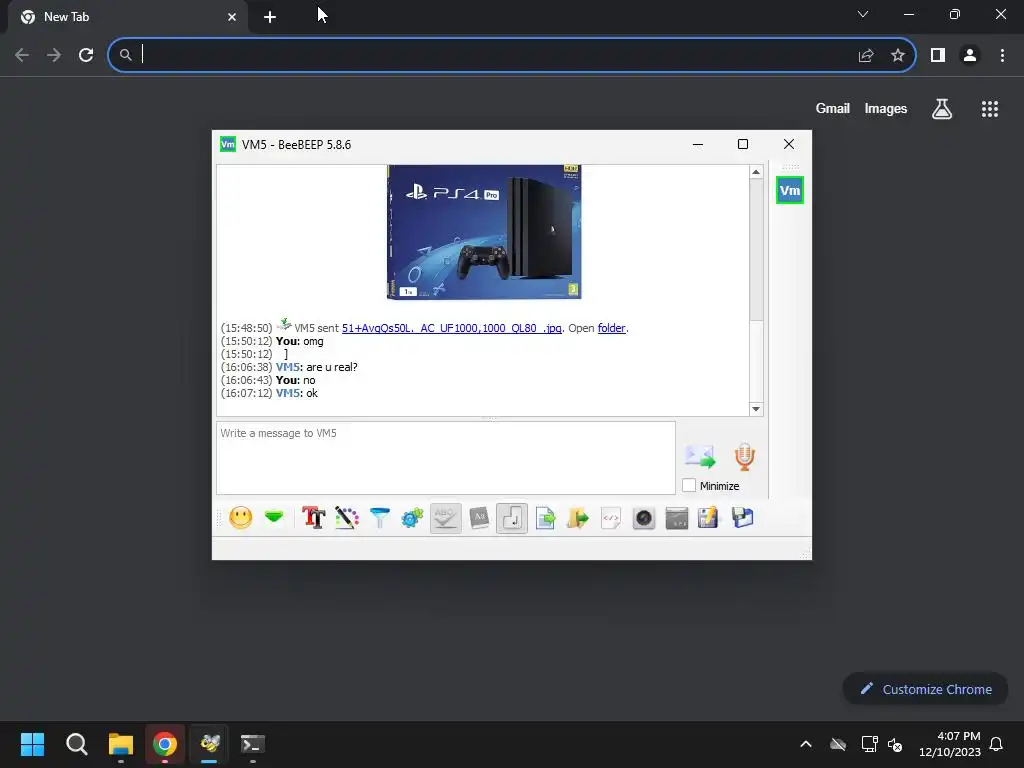Image resolution: width=1024 pixels, height=768 pixels.
Task: Open the Images link
Action: point(886,108)
